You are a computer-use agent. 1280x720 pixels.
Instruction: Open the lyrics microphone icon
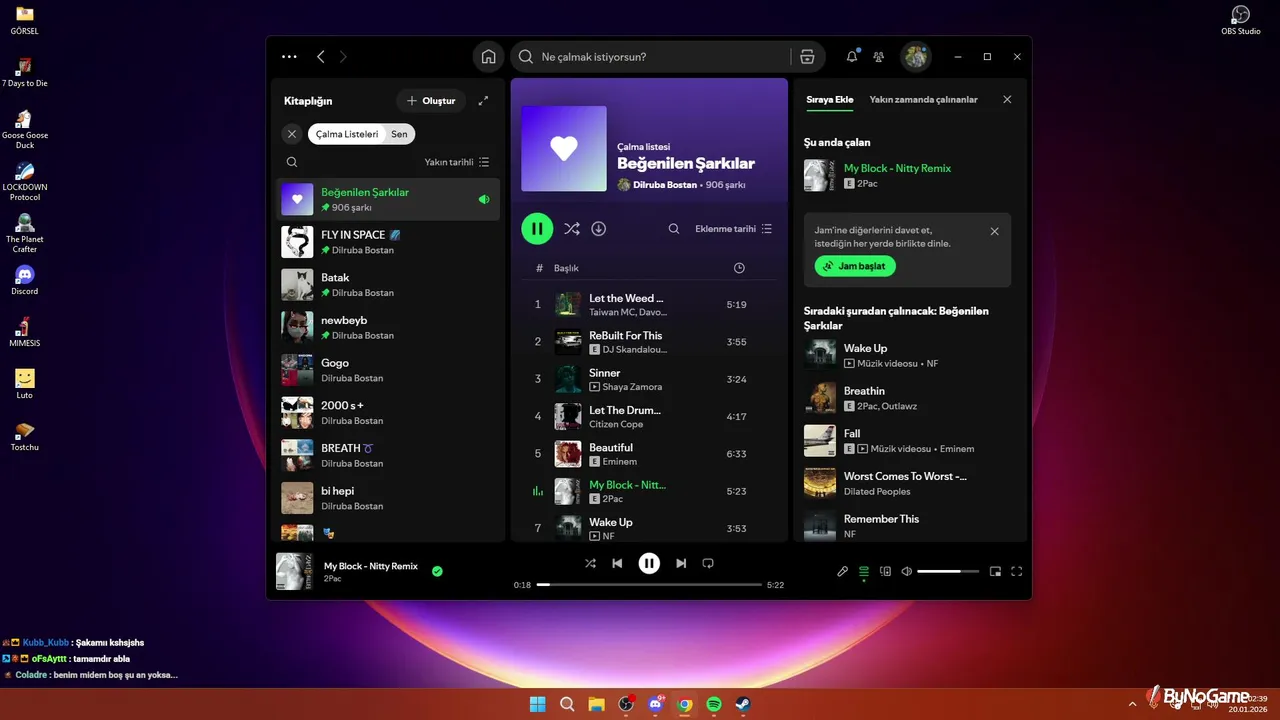click(x=842, y=572)
